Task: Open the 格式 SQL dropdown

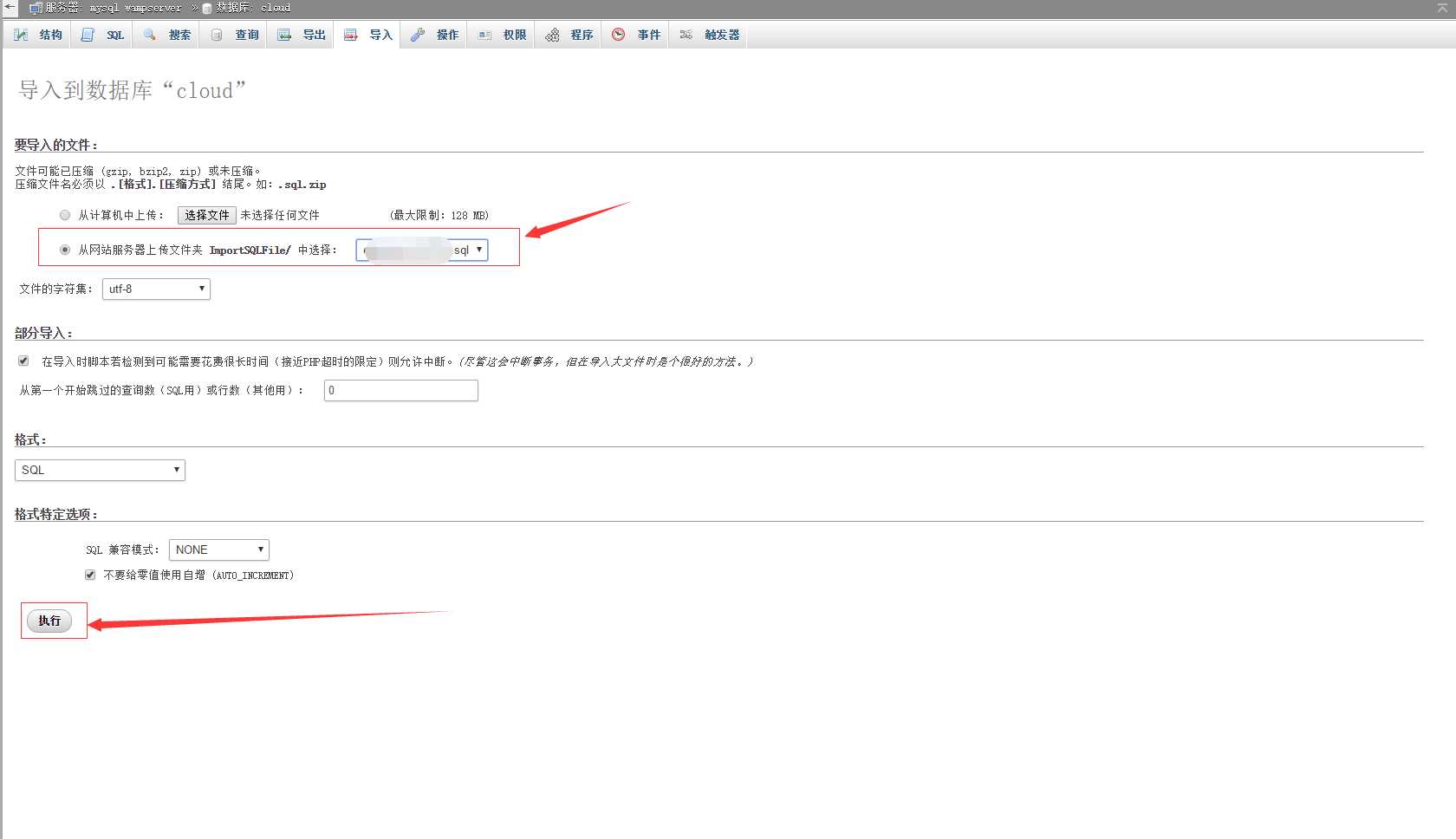Action: (100, 470)
